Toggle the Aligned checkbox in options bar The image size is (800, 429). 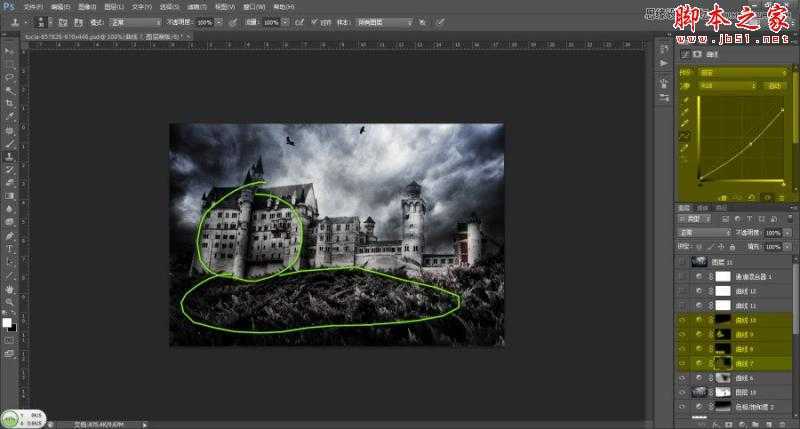pyautogui.click(x=315, y=22)
